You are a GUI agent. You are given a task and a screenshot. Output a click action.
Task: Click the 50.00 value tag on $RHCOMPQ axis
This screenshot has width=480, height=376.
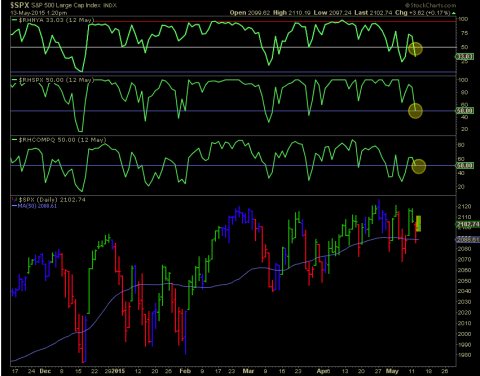coord(464,165)
